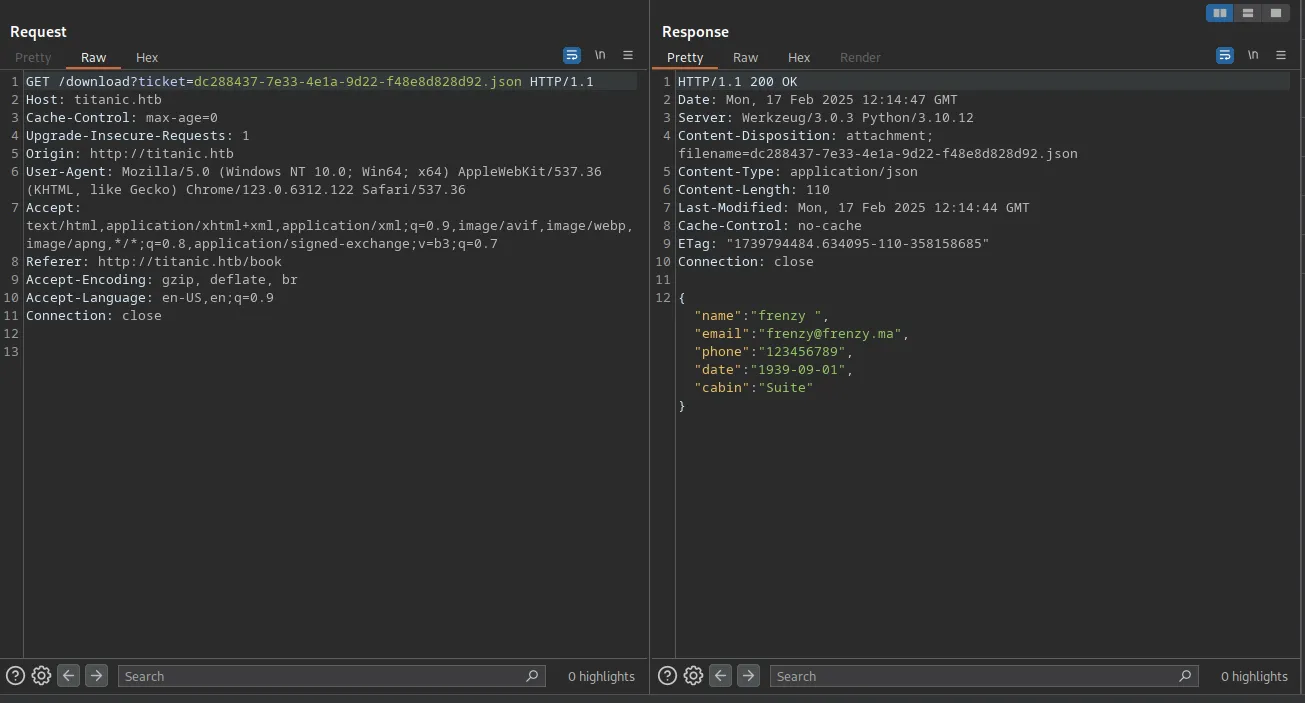The width and height of the screenshot is (1305, 703).
Task: Toggle non-printable characters in Request panel
Action: click(600, 55)
